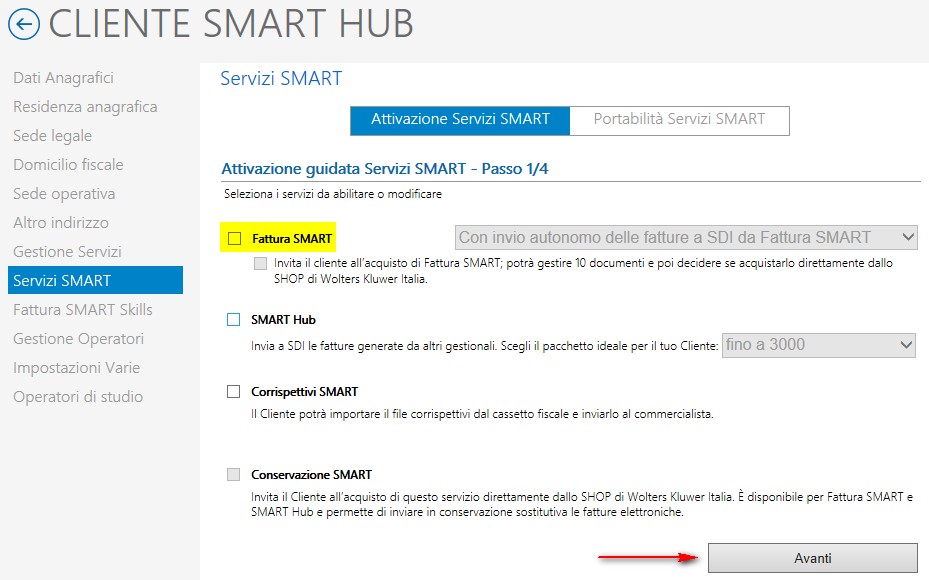Click 'Seleziona i servizi da abilitare o modificare' text
The height and width of the screenshot is (580, 929).
point(333,194)
